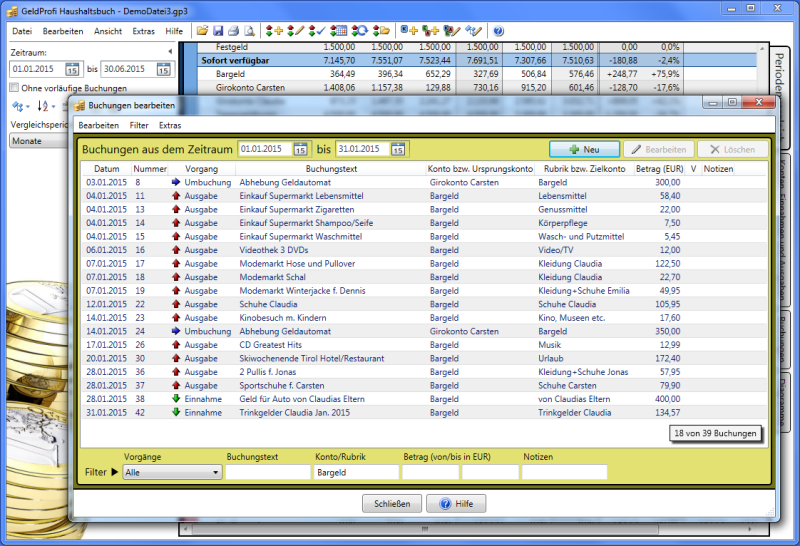800x546 pixels.
Task: Collapse the Zeitraum sidebar panel arrow
Action: [171, 52]
